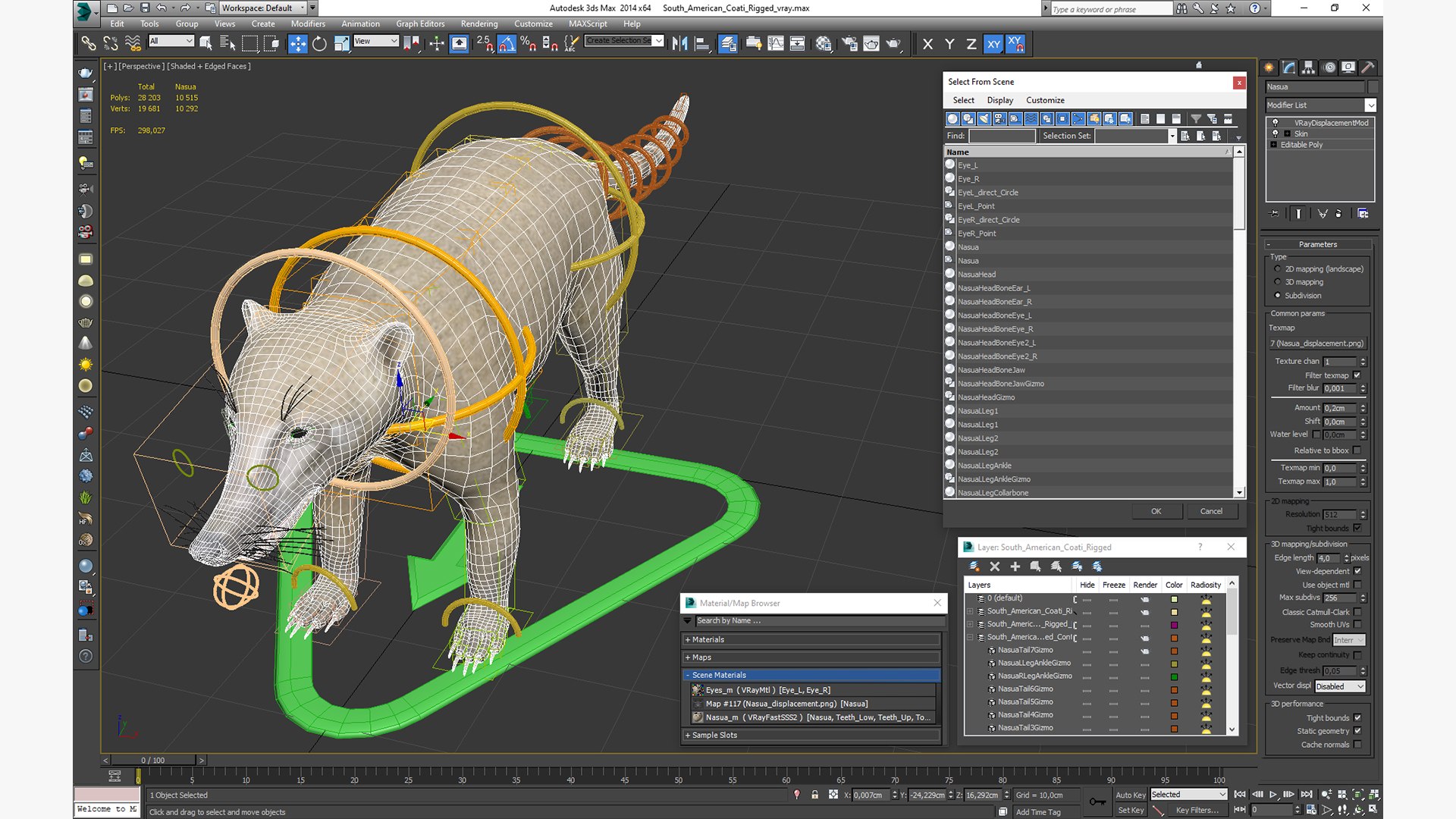Viewport: 1456px width, 819px height.
Task: Click the Key Mode key icon
Action: click(x=1097, y=802)
